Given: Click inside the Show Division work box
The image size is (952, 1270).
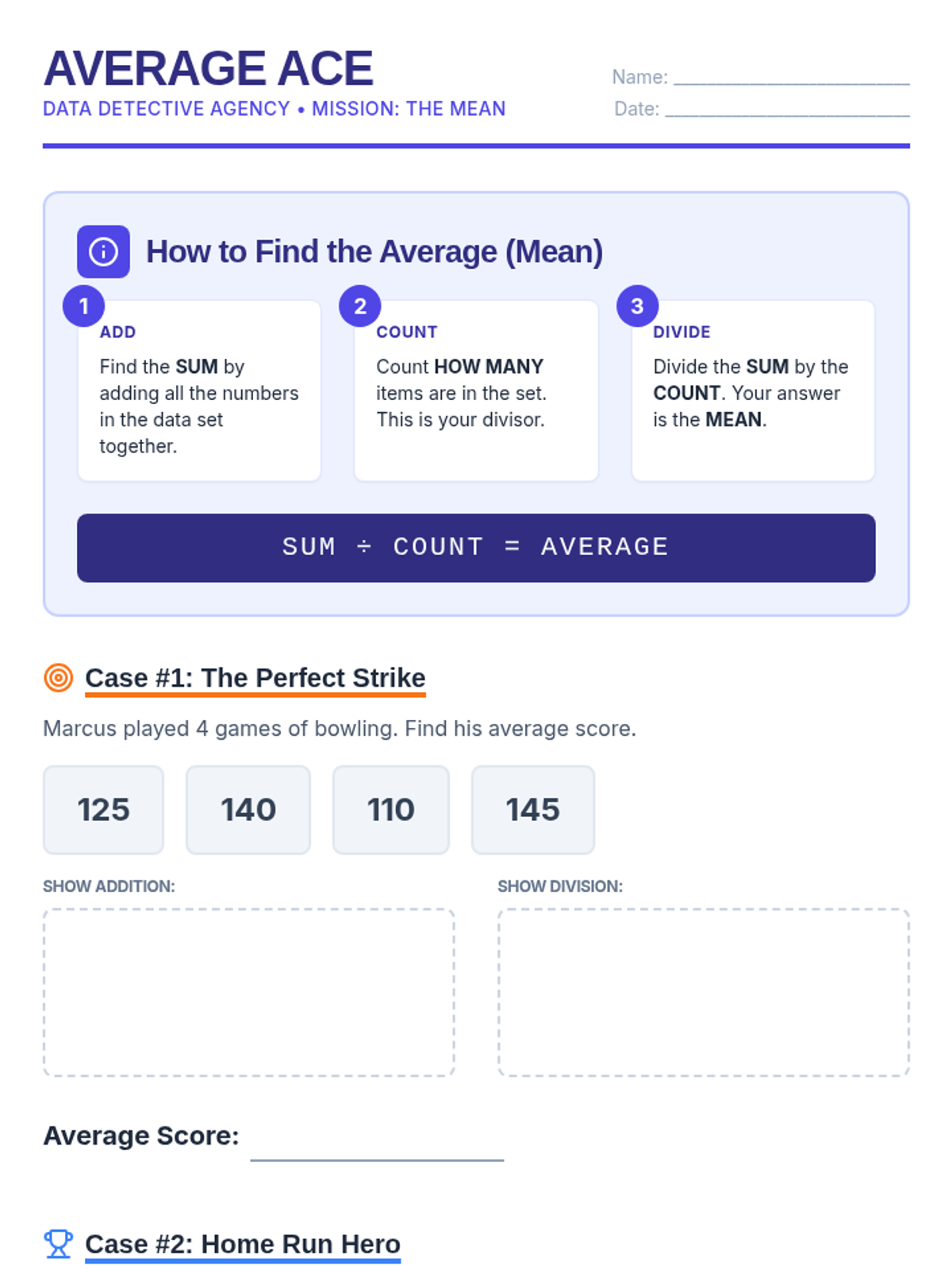Looking at the screenshot, I should (703, 992).
